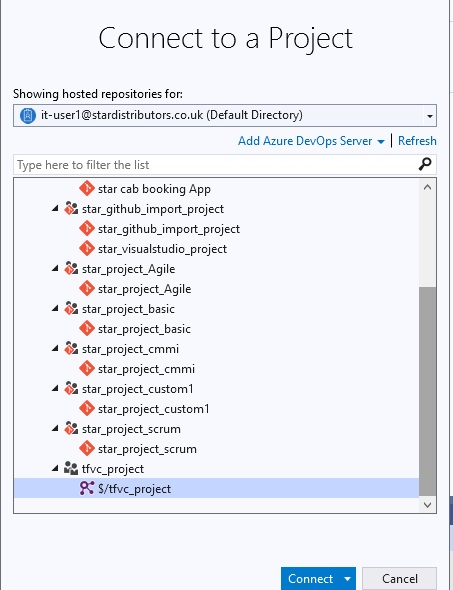The width and height of the screenshot is (453, 590).
Task: Open Add Azure DevOps Server dropdown
Action: point(381,141)
